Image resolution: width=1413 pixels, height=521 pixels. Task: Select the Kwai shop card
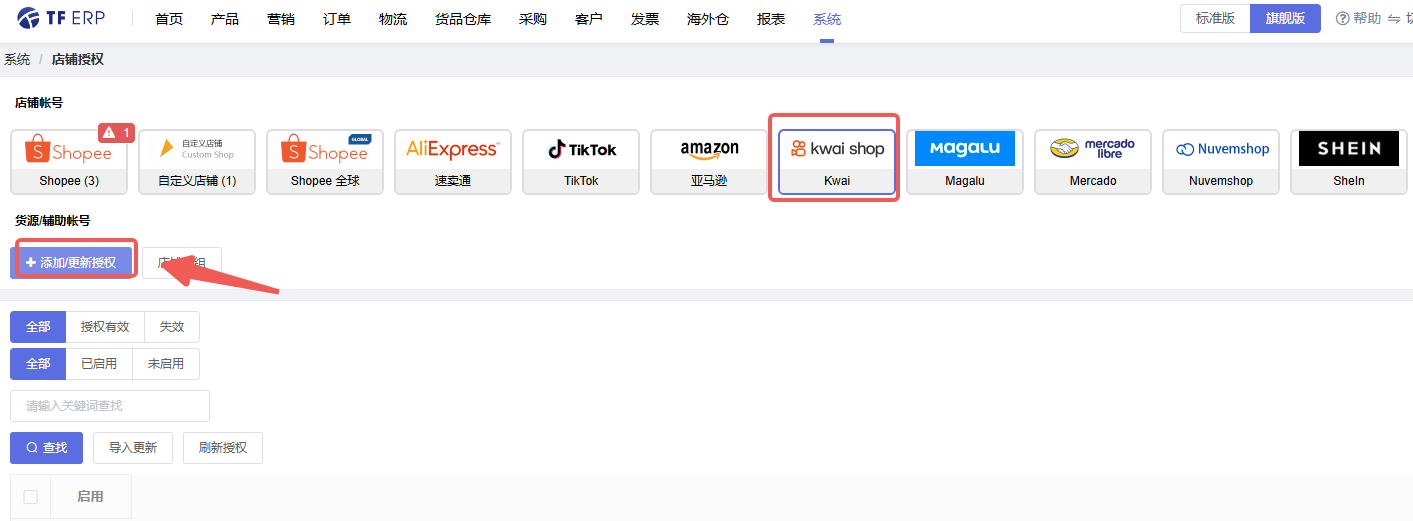pos(837,162)
